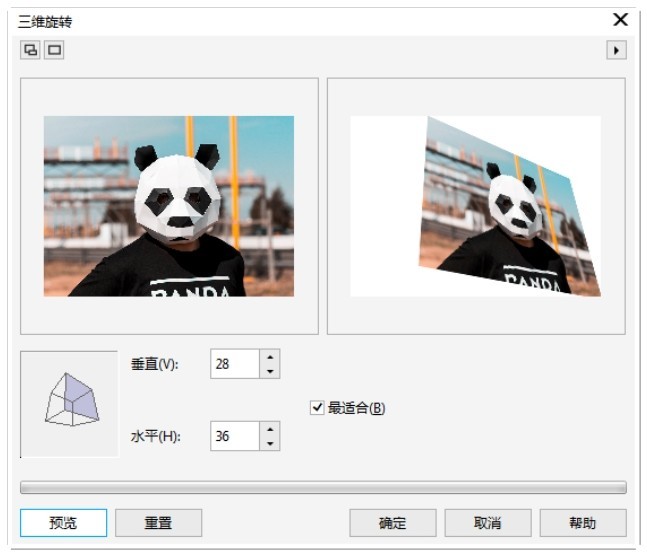647x556 pixels.
Task: Confirm with the 确定 button
Action: click(393, 523)
